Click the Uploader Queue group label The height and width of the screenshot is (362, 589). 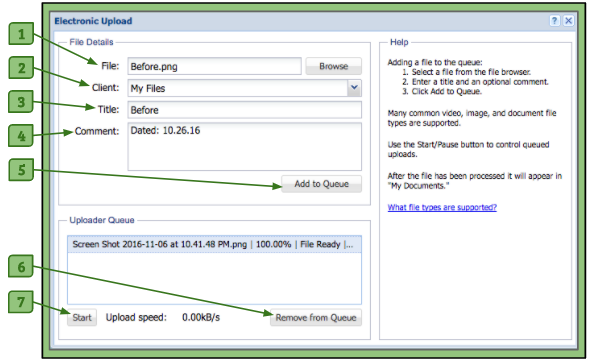tap(102, 220)
